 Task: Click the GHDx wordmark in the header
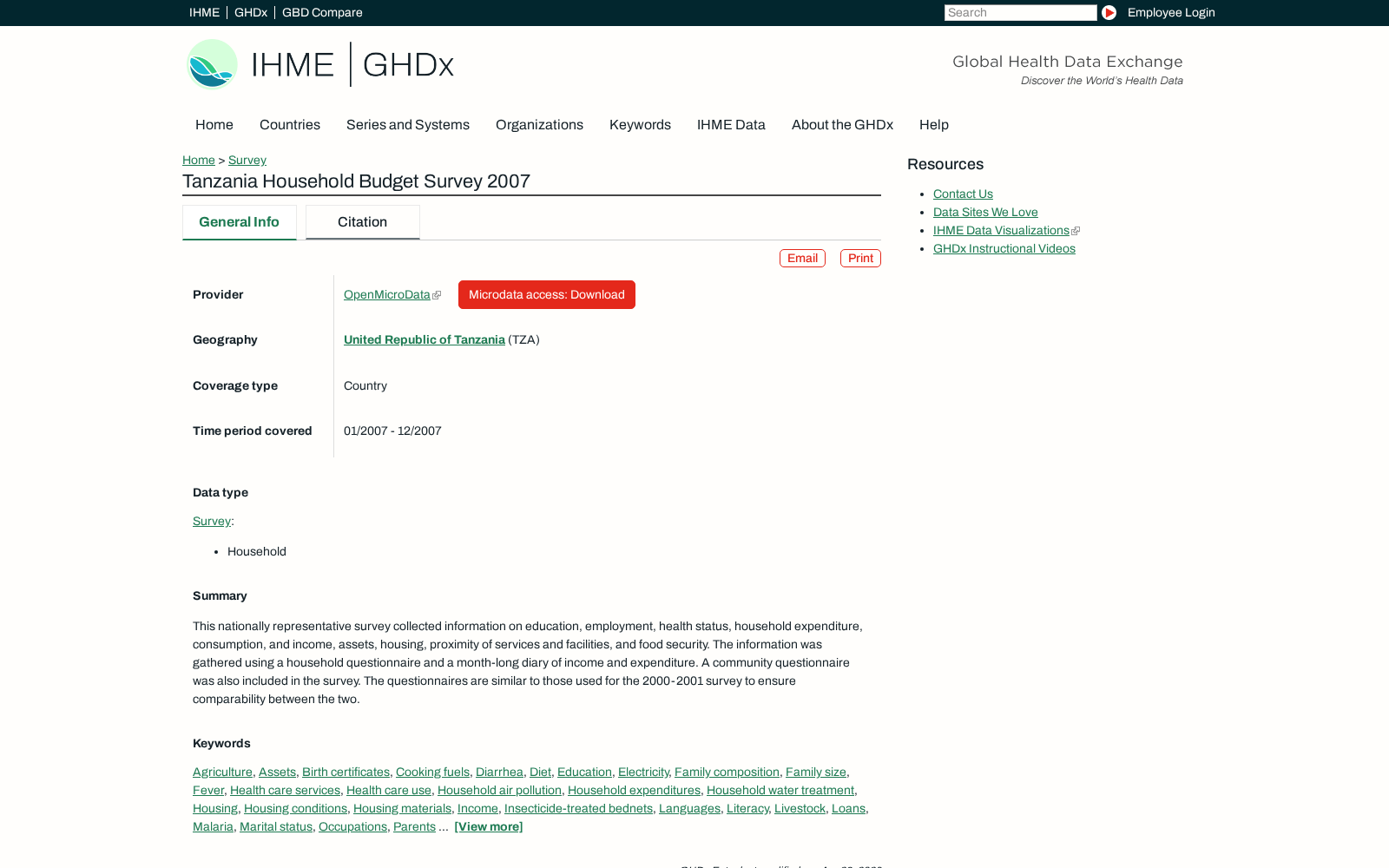(408, 65)
